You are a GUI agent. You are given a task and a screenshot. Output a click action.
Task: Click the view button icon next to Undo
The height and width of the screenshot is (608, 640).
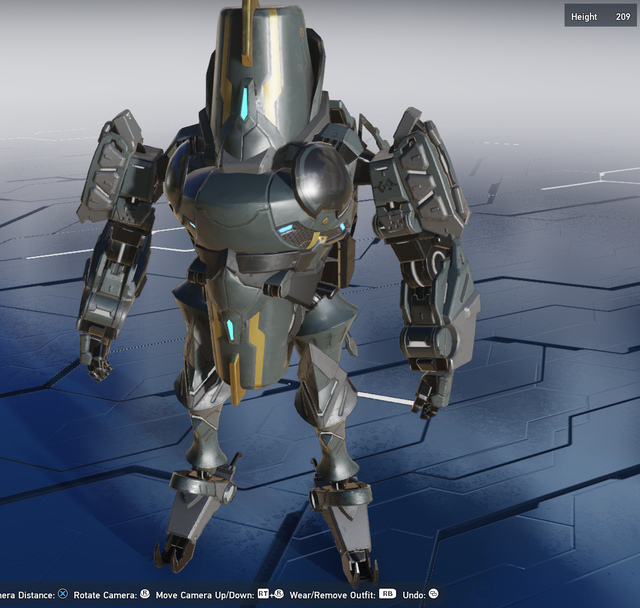coord(433,594)
